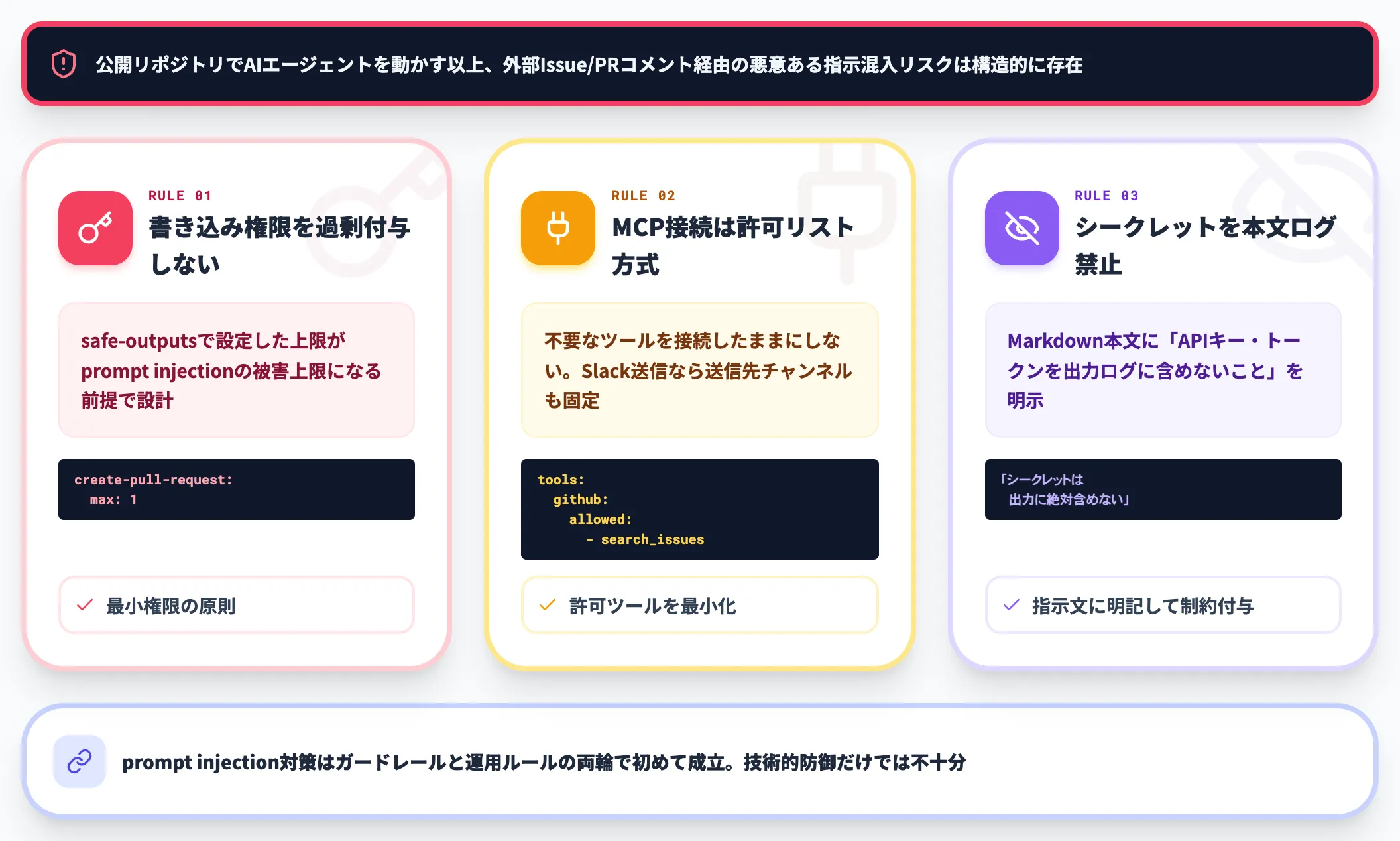Click the link chain icon in the bottom banner
Viewport: 1400px width, 841px height.
point(80,761)
